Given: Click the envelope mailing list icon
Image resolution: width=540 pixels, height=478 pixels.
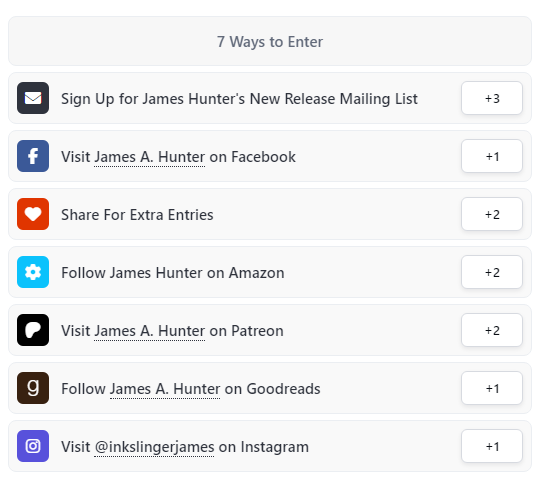Looking at the screenshot, I should [33, 98].
